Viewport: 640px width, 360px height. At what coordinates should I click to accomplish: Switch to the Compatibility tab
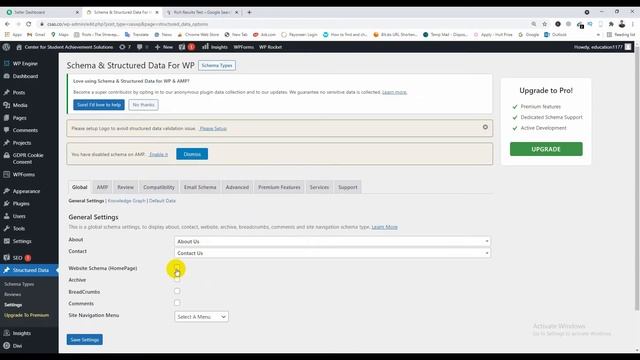[x=159, y=187]
